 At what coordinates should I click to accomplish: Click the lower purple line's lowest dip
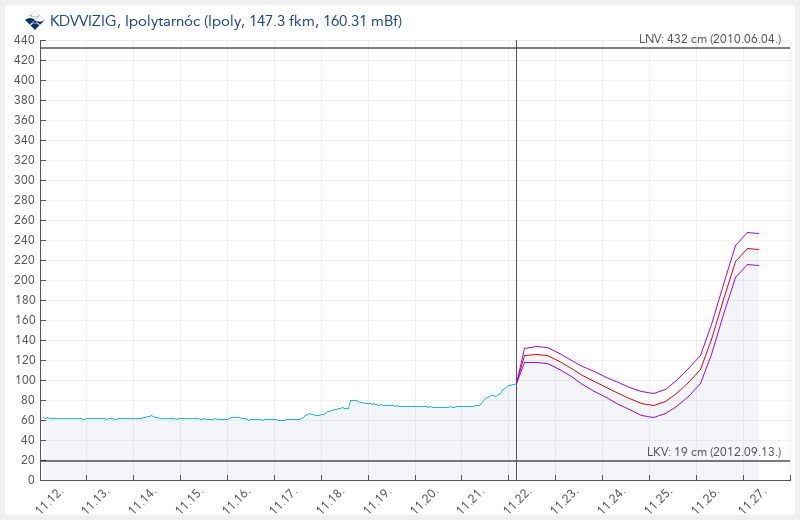pos(650,417)
